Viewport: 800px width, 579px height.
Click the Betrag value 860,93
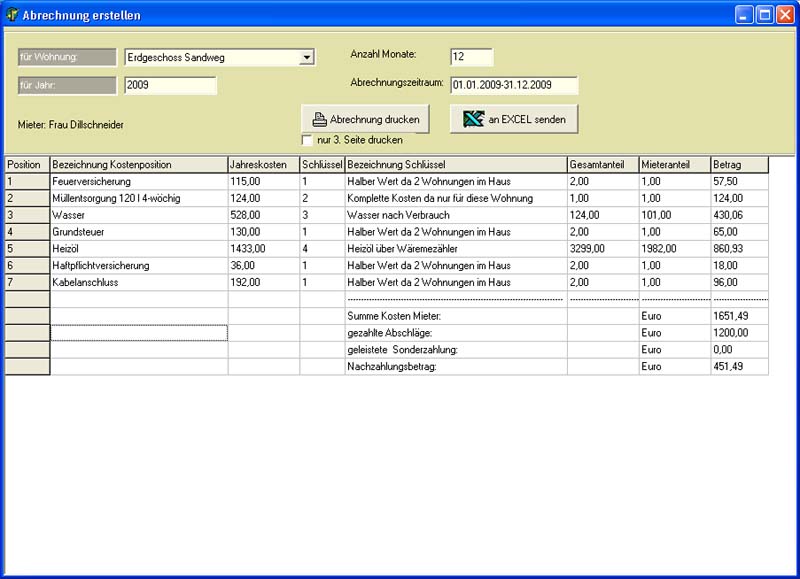[x=739, y=249]
